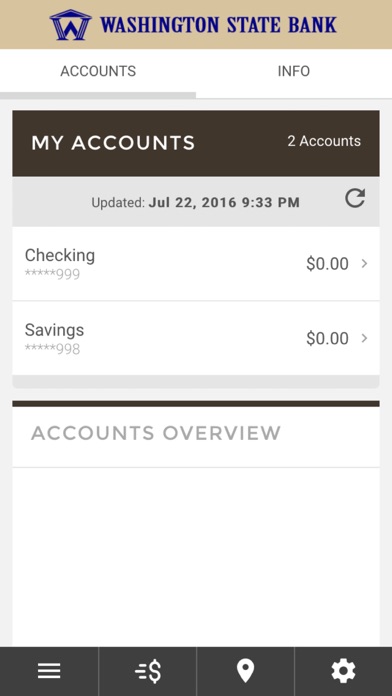Tap the location pin icon

click(x=245, y=671)
